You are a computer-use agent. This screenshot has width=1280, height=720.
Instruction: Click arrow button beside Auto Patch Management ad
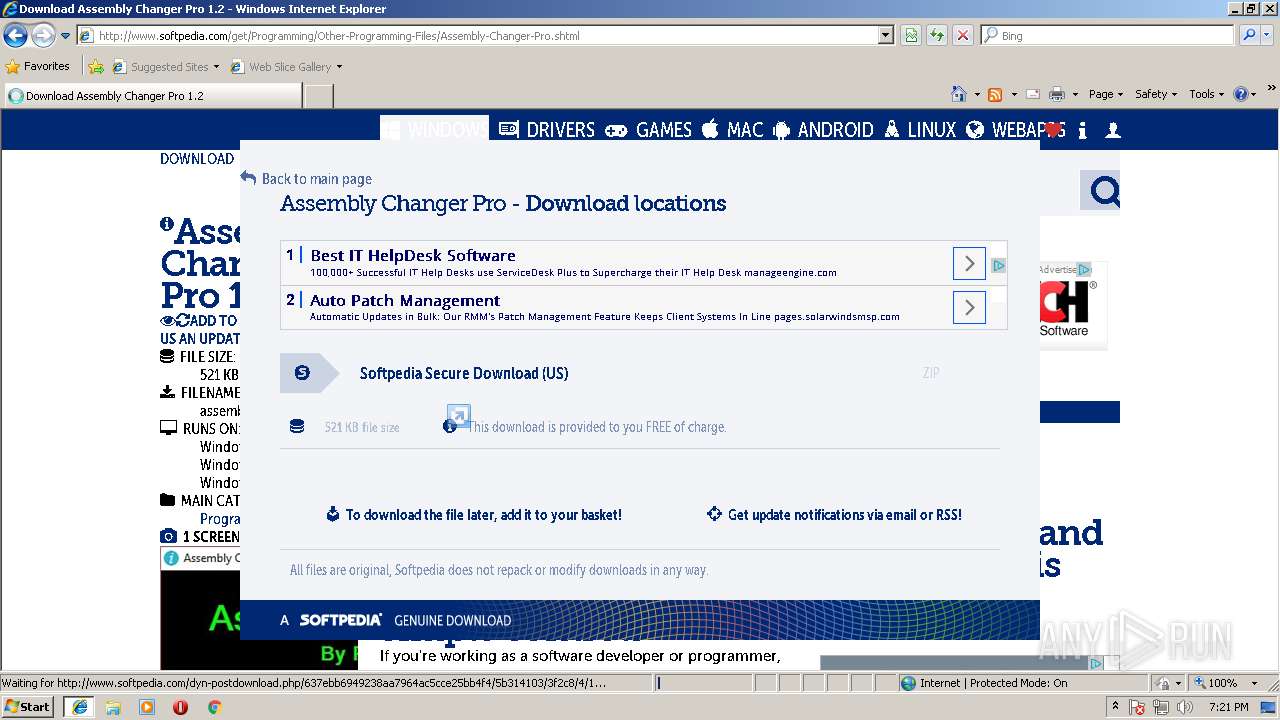(x=969, y=308)
